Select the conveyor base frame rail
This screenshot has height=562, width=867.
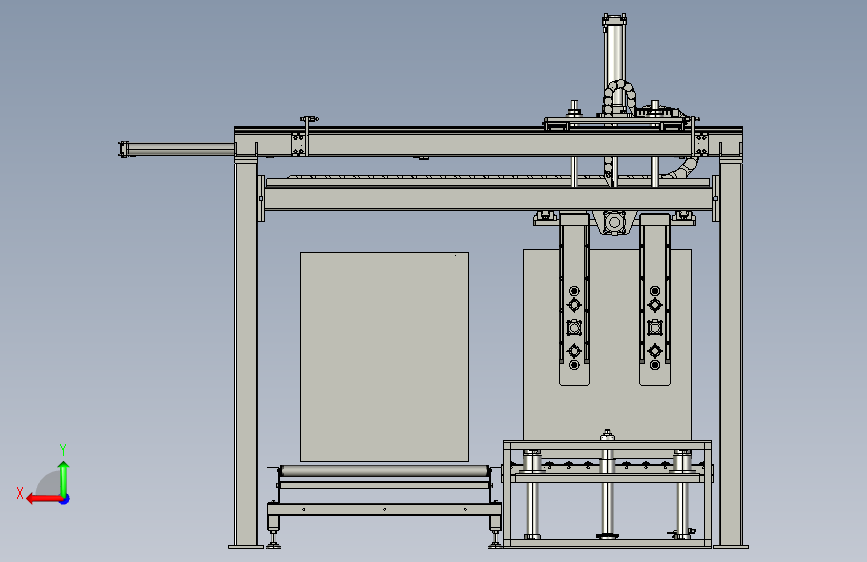pyautogui.click(x=384, y=509)
